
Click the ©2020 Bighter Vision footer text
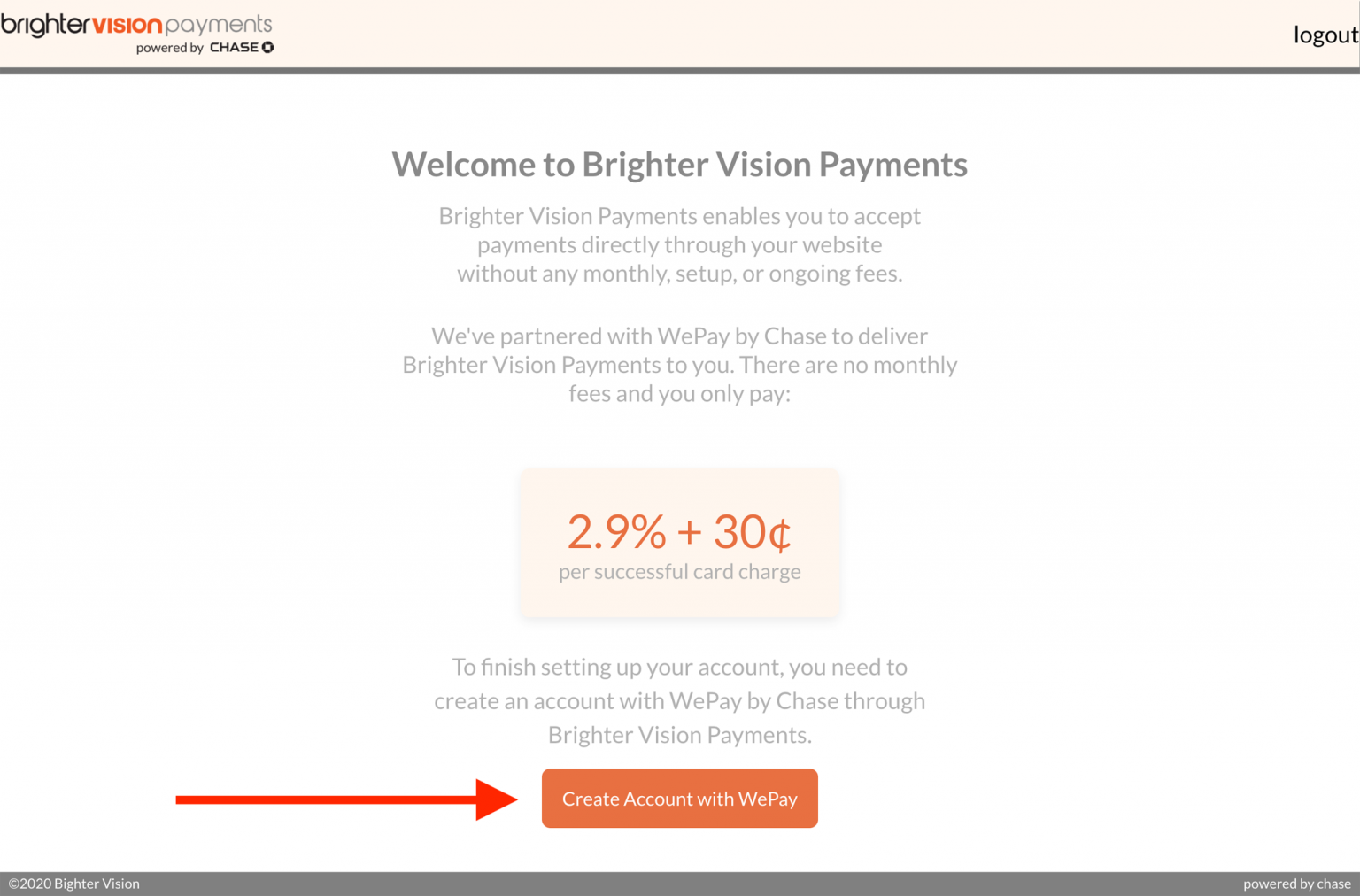click(x=74, y=884)
